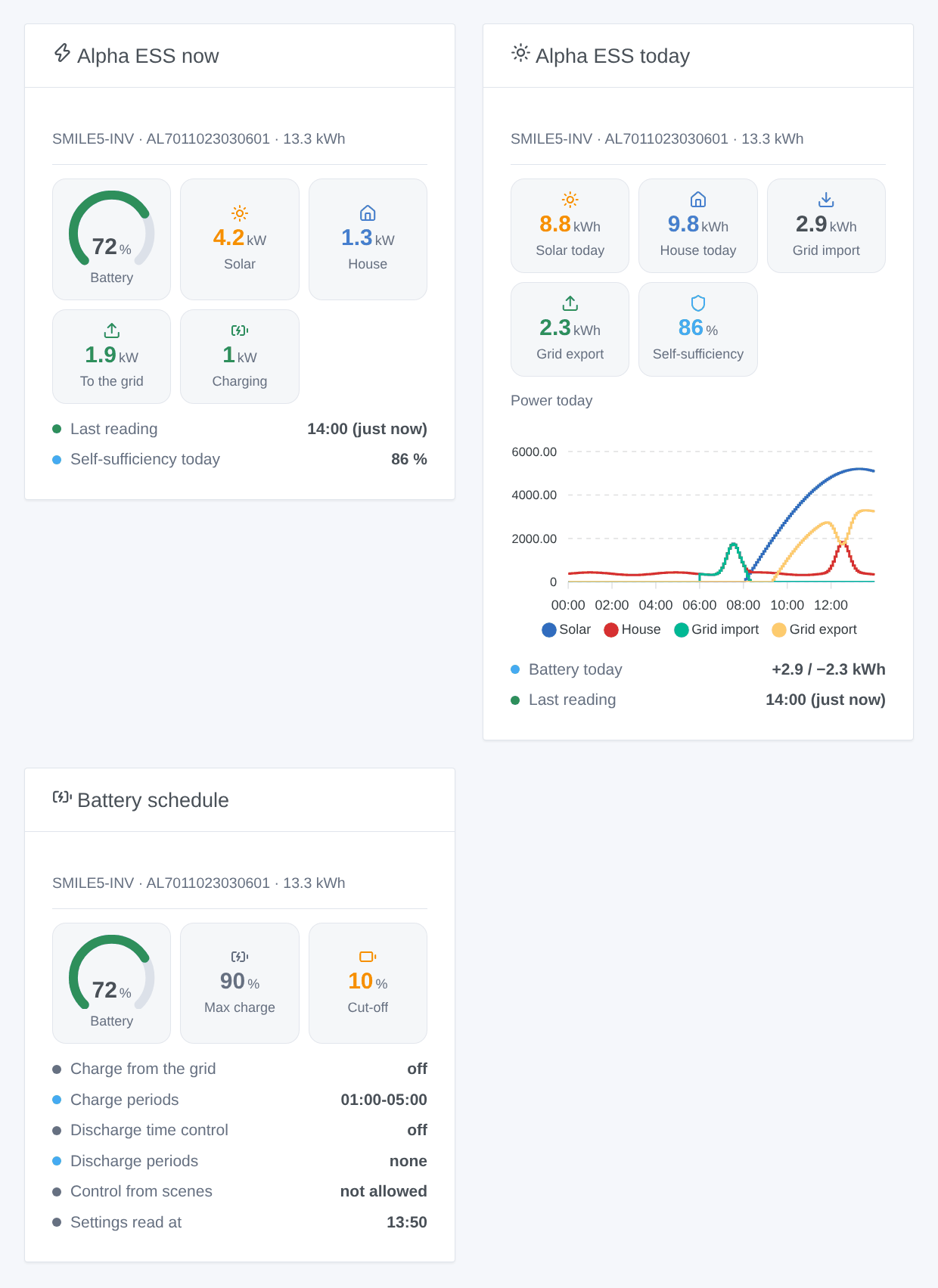Click the 12:00 label on chart time axis

pyautogui.click(x=831, y=605)
